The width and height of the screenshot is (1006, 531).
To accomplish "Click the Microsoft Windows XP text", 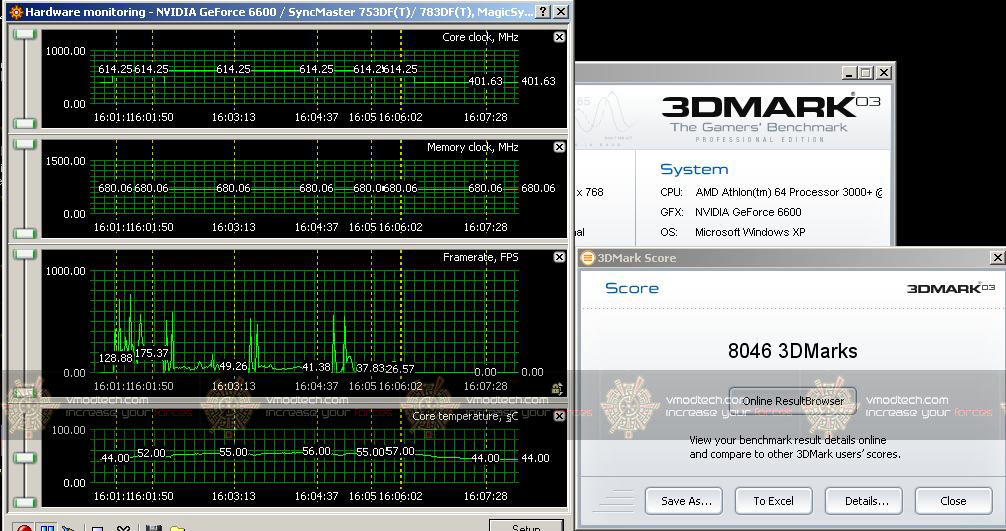I will click(750, 232).
